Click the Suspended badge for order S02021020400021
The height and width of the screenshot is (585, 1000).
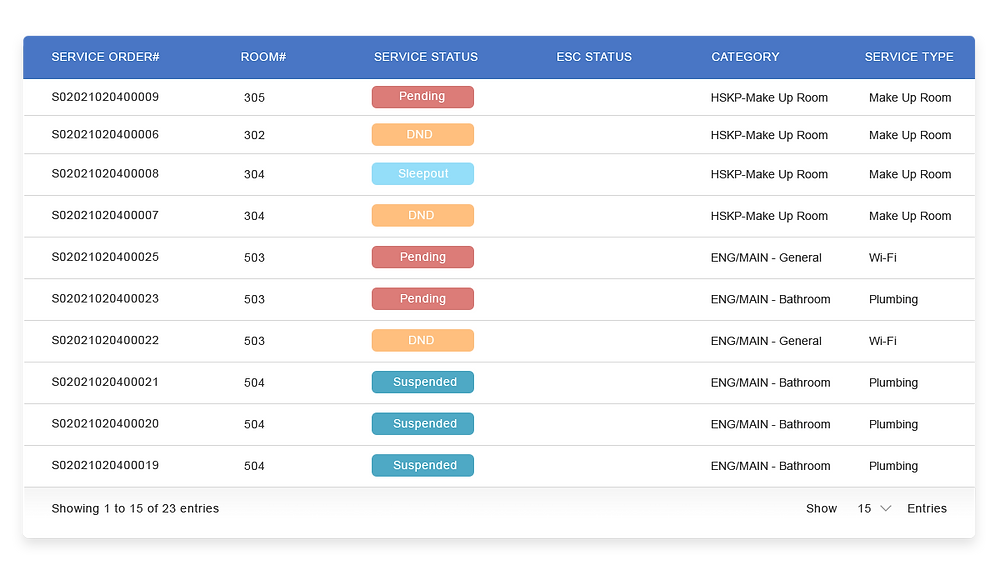tap(422, 382)
